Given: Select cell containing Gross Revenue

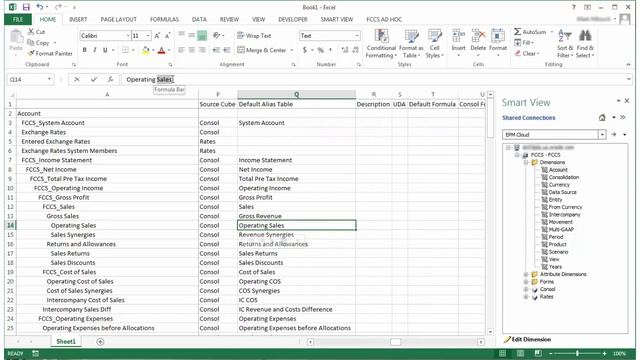Looking at the screenshot, I should 296,216.
